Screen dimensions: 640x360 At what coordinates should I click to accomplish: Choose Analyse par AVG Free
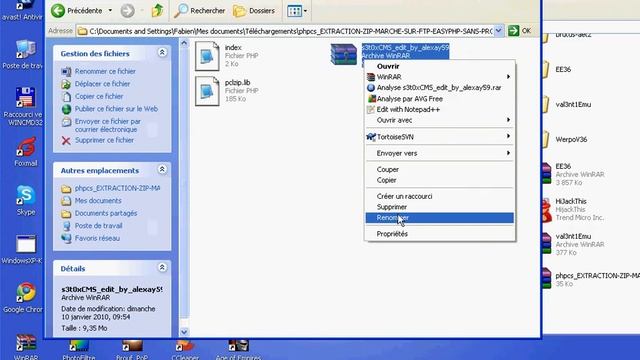440,99
